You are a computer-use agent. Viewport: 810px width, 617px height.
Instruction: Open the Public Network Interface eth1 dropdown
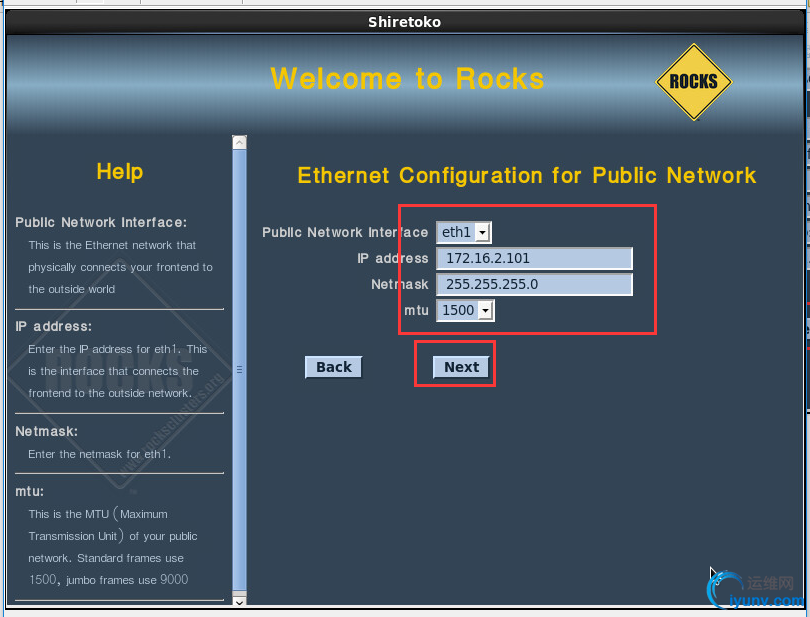coord(464,232)
